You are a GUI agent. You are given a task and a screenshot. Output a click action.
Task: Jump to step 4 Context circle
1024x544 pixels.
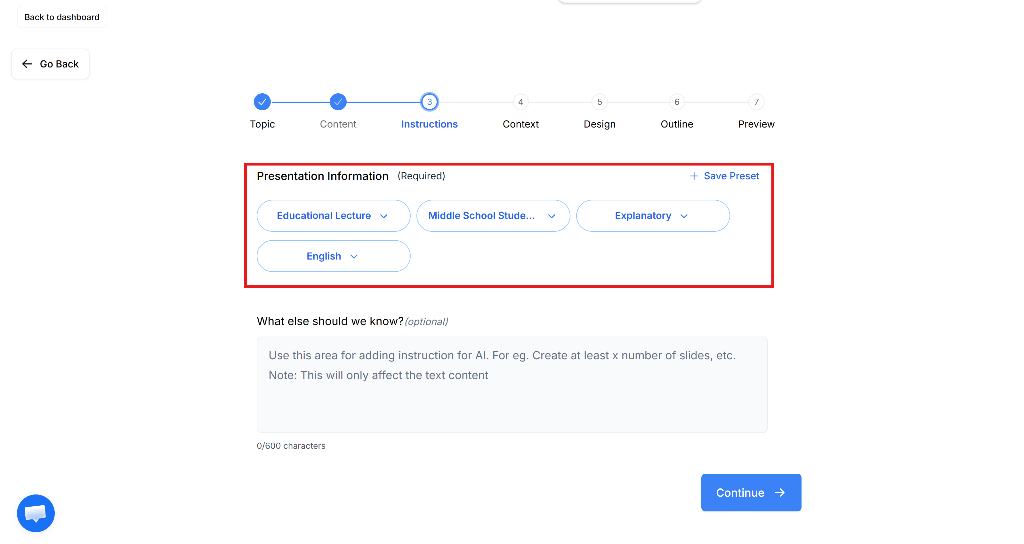pos(520,102)
